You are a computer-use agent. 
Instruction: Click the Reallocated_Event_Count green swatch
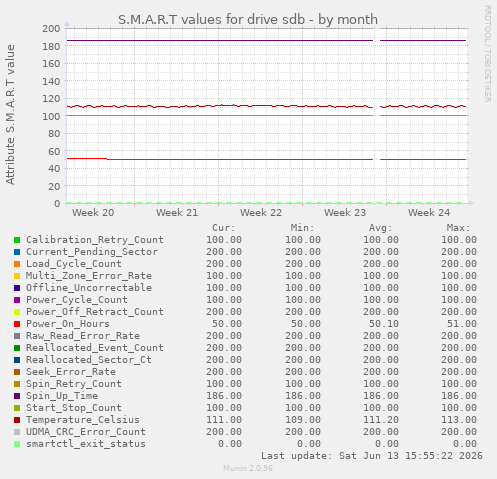pyautogui.click(x=17, y=348)
